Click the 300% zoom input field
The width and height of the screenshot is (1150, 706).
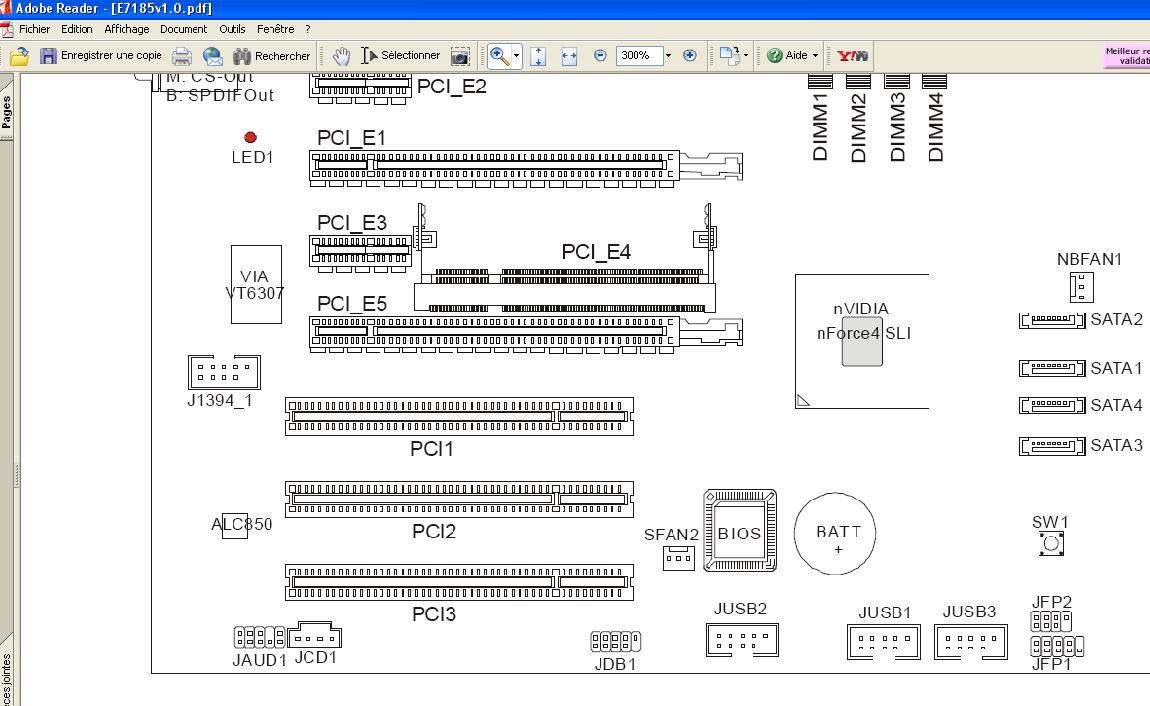[637, 56]
